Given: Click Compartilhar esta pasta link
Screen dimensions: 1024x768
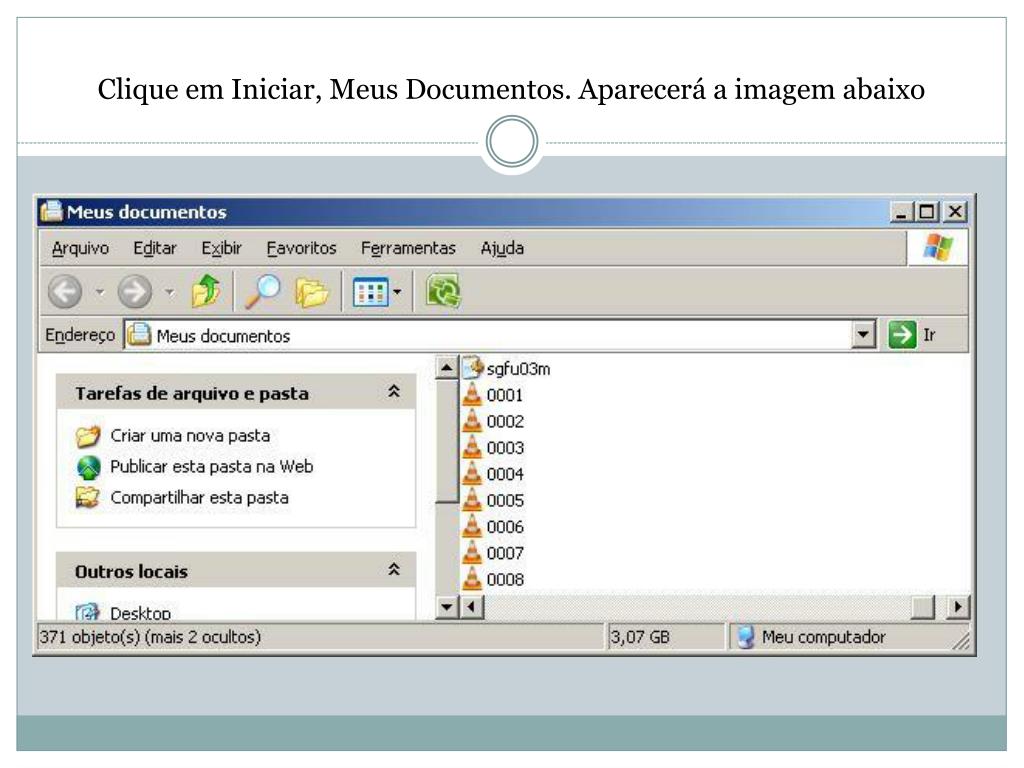Looking at the screenshot, I should [199, 498].
